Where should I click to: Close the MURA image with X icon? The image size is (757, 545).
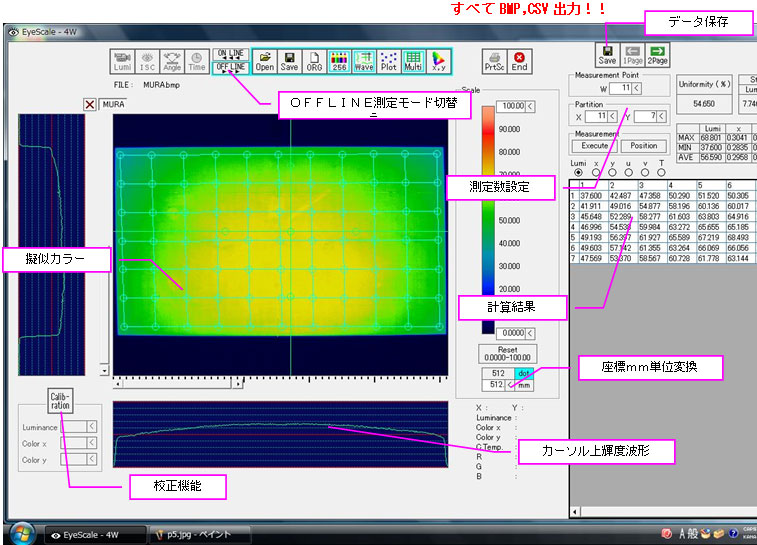(x=90, y=104)
